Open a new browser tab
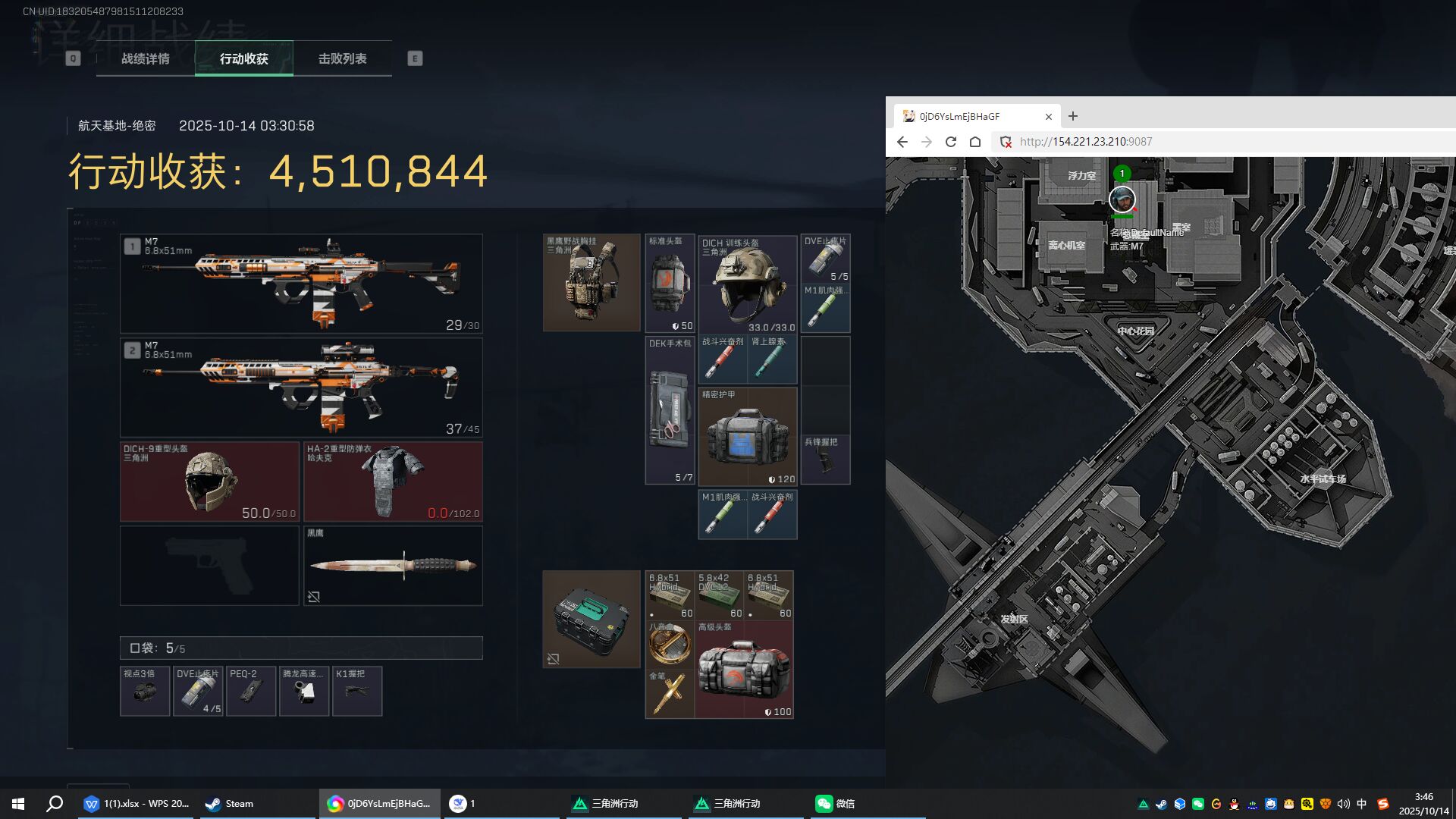1456x819 pixels. point(1072,116)
